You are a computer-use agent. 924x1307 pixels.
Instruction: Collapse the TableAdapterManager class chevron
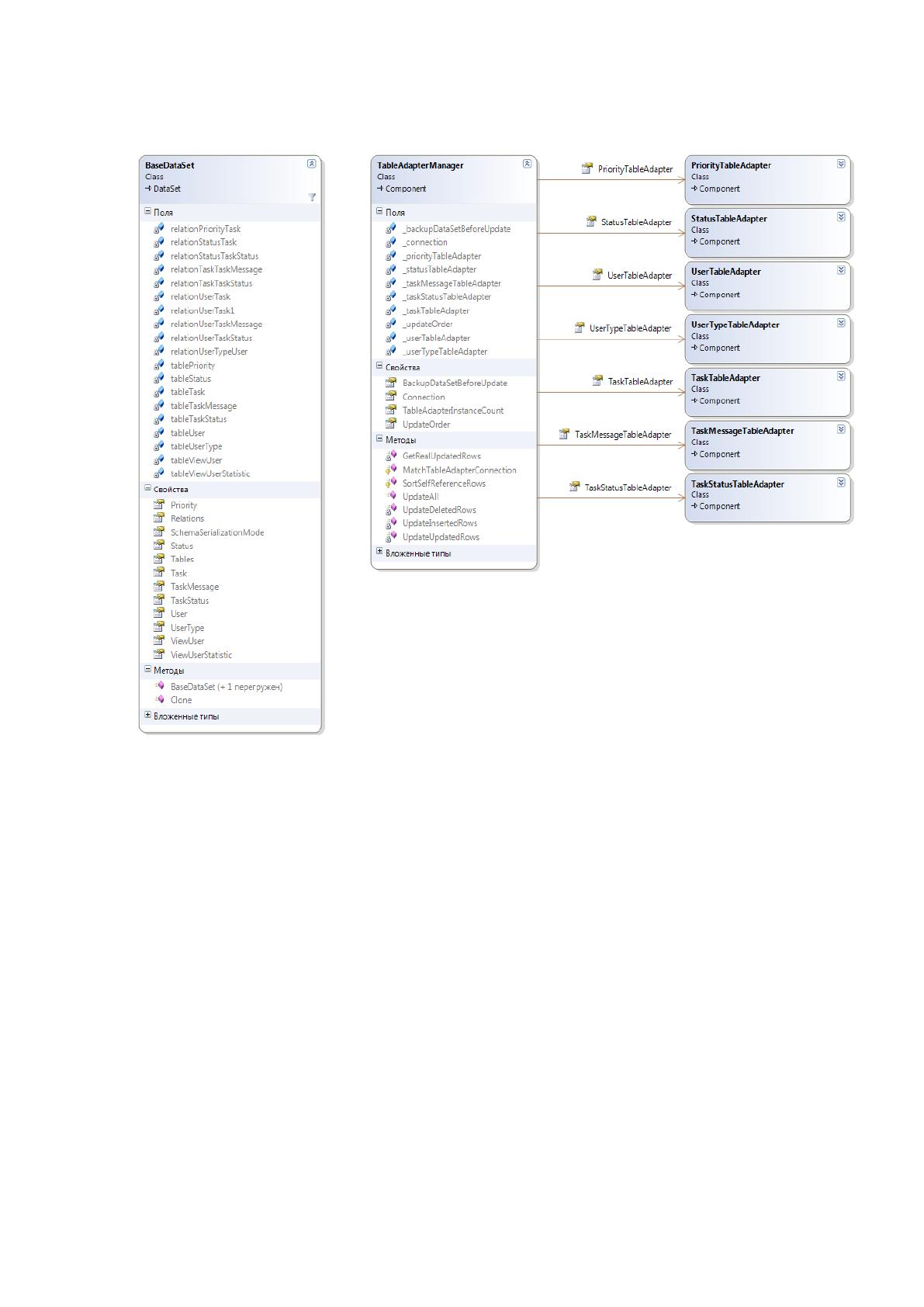point(527,164)
